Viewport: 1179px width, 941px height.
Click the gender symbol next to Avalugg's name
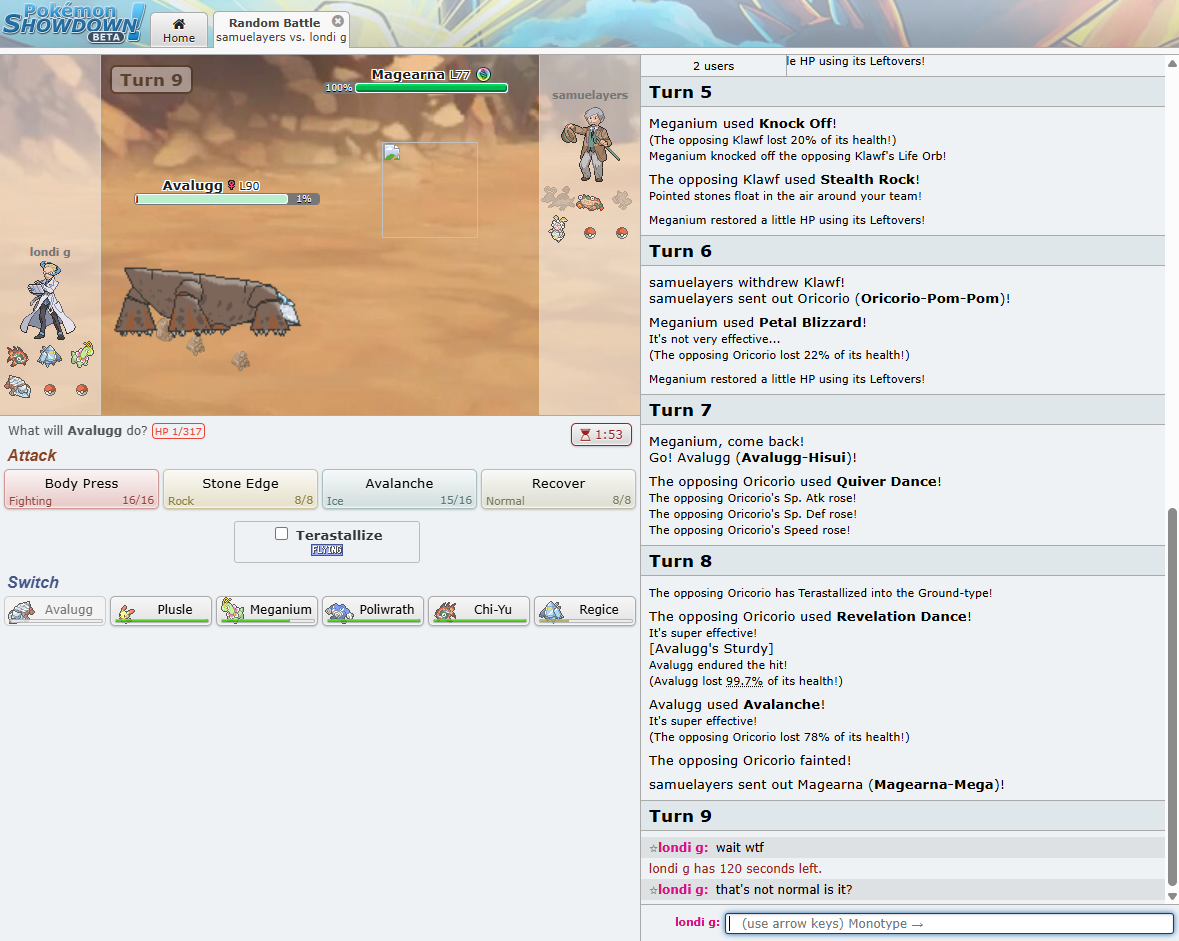[x=232, y=185]
